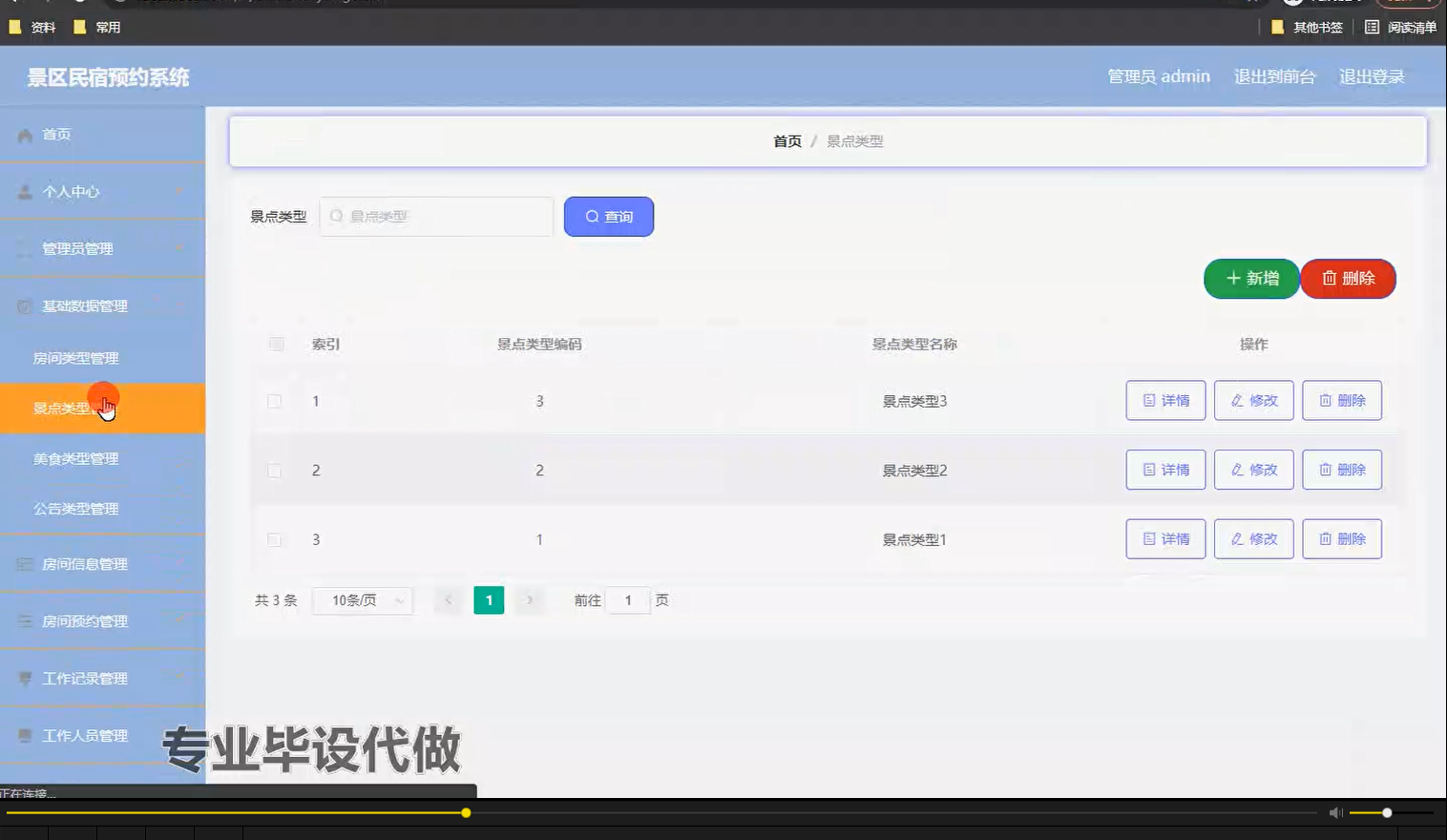Expand the 公告类型管理 menu entry
1447x840 pixels.
[x=76, y=508]
